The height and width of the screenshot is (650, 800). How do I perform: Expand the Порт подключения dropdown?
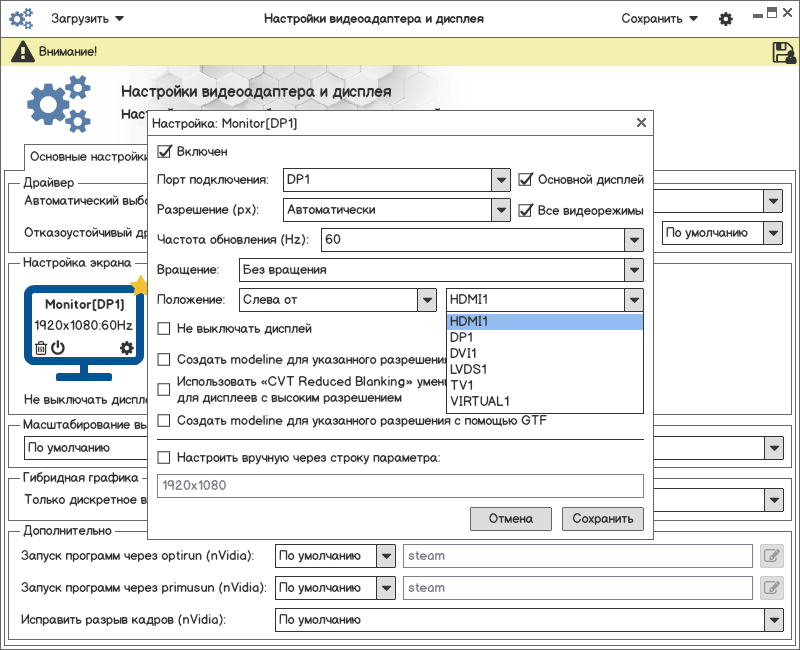(x=501, y=180)
